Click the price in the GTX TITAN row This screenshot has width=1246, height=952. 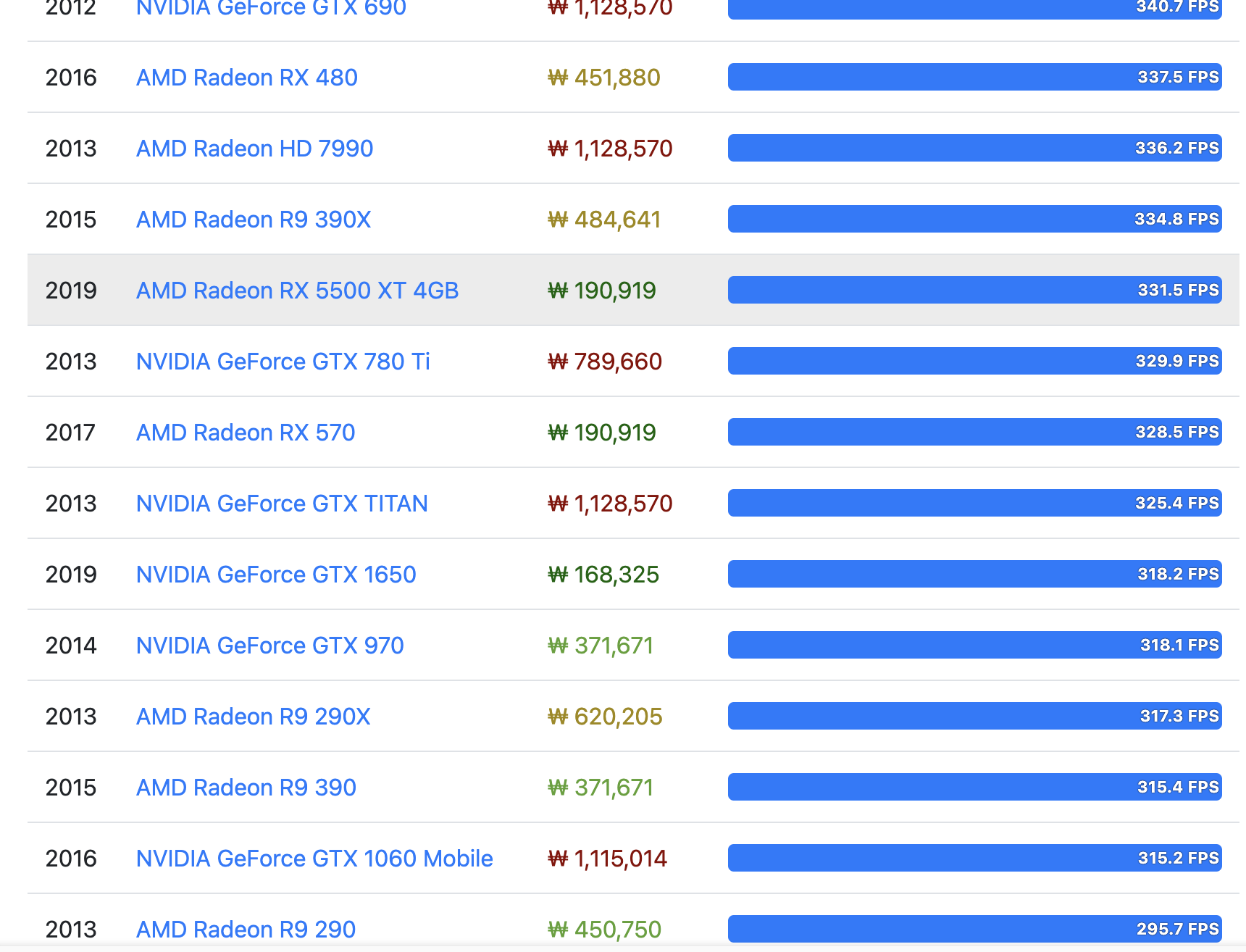click(x=610, y=504)
